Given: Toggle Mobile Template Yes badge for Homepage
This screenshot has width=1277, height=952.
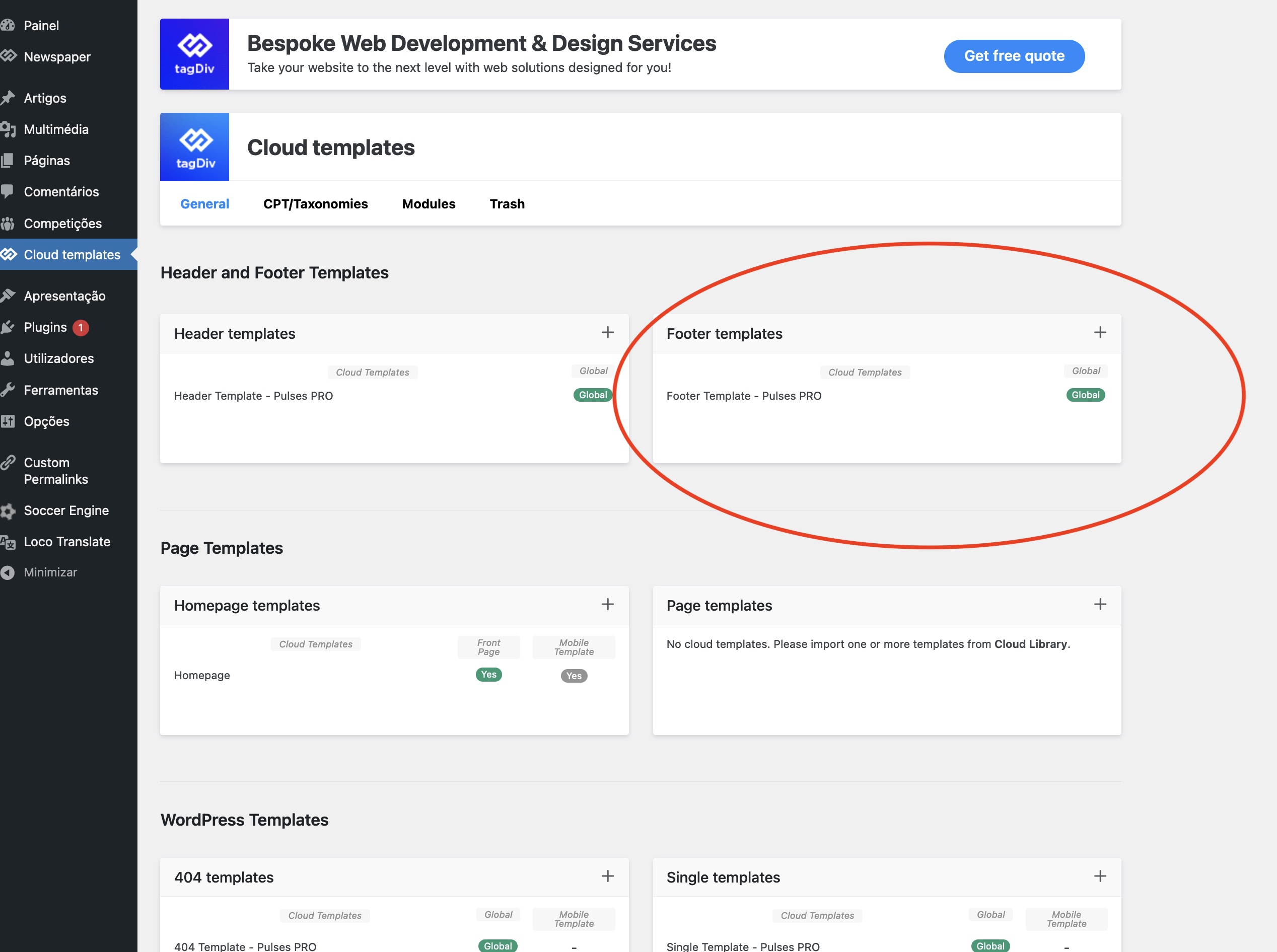Looking at the screenshot, I should [574, 676].
